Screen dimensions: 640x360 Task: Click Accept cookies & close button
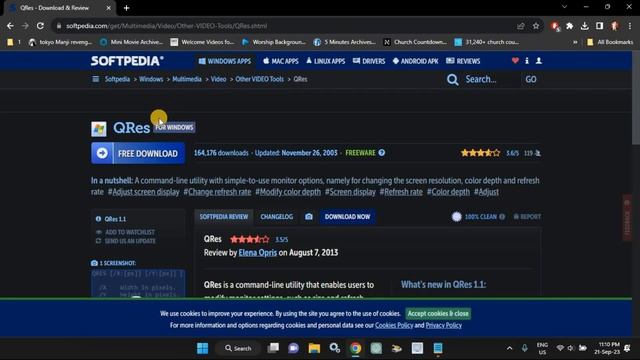(438, 313)
